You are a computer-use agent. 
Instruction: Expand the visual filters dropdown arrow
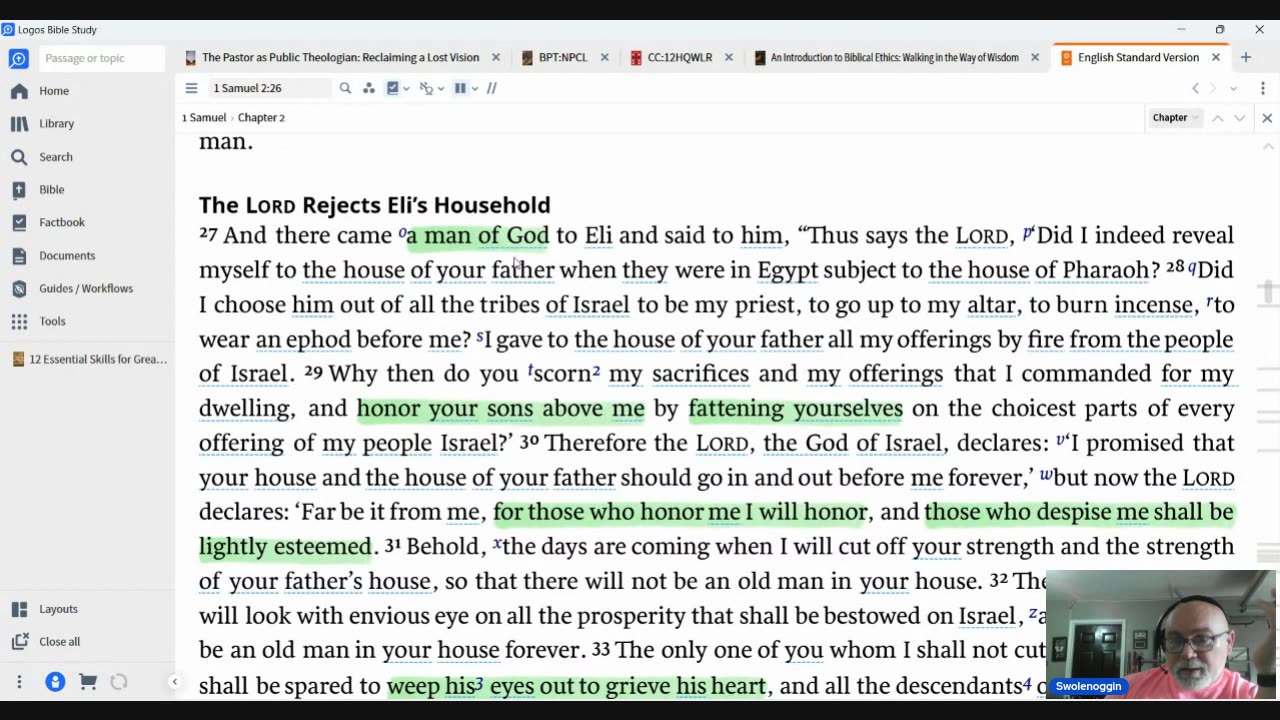(406, 89)
